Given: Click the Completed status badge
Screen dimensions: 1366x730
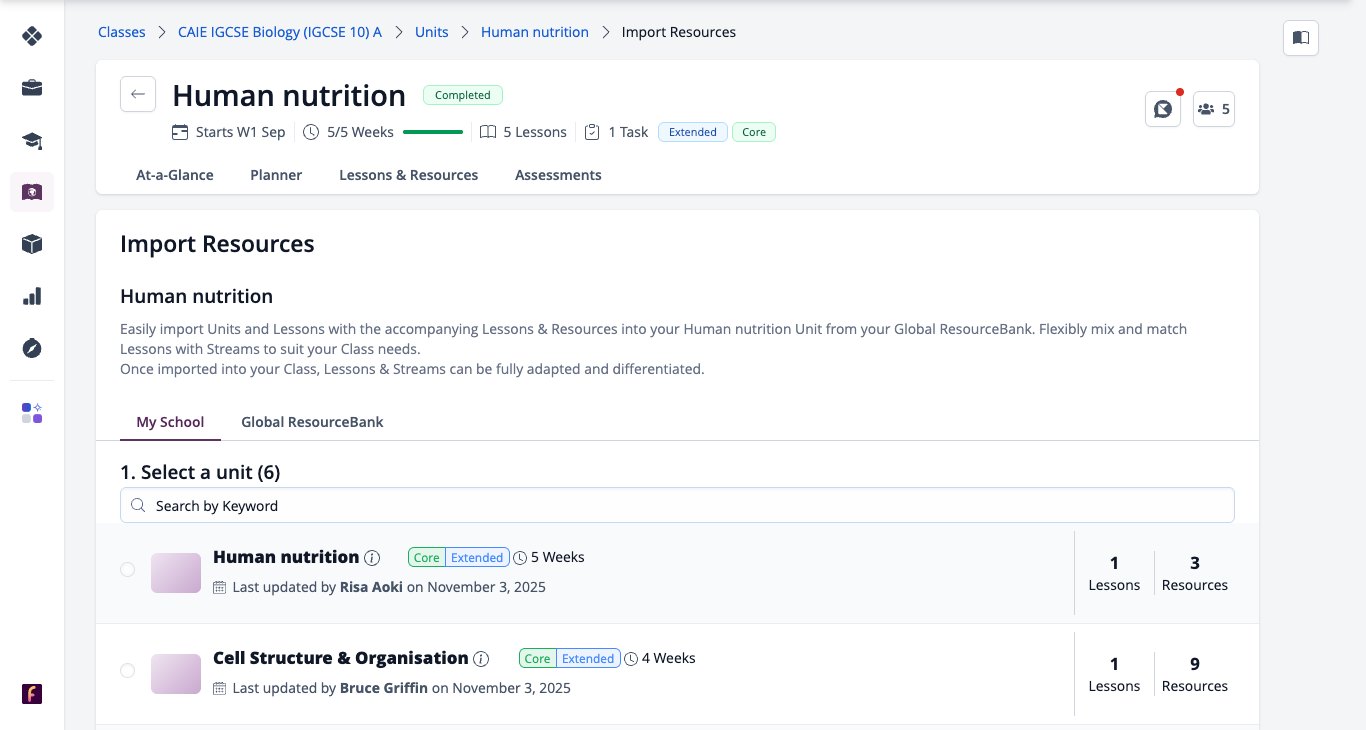Looking at the screenshot, I should tap(463, 95).
